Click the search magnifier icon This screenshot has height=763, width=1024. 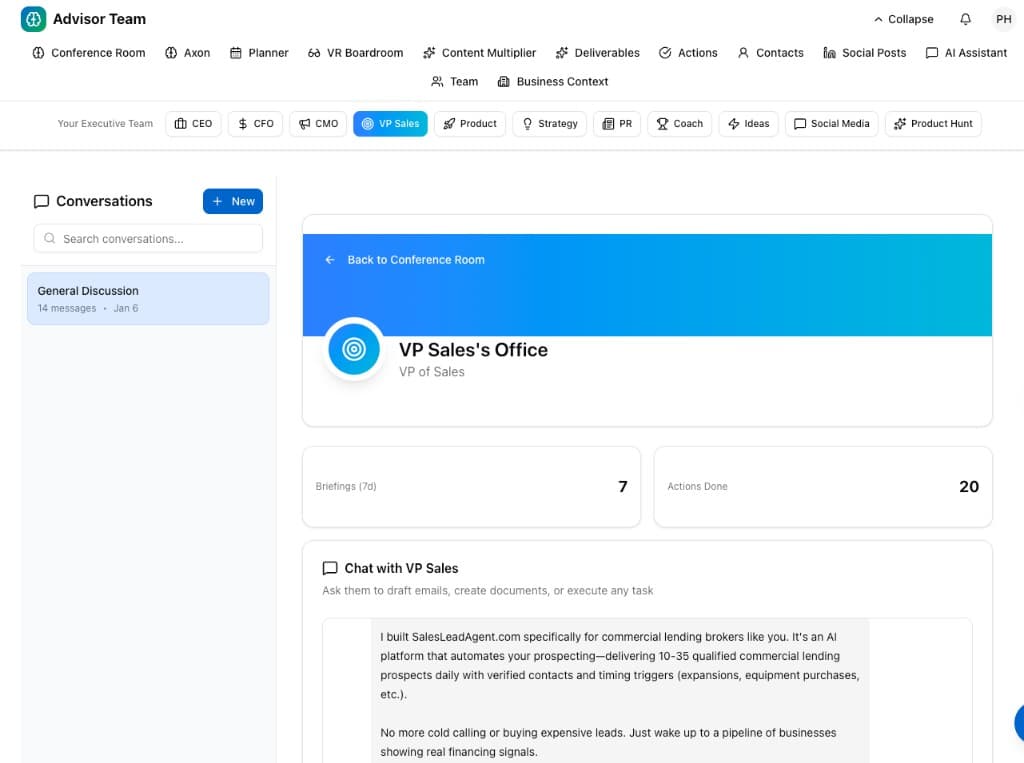coord(50,238)
